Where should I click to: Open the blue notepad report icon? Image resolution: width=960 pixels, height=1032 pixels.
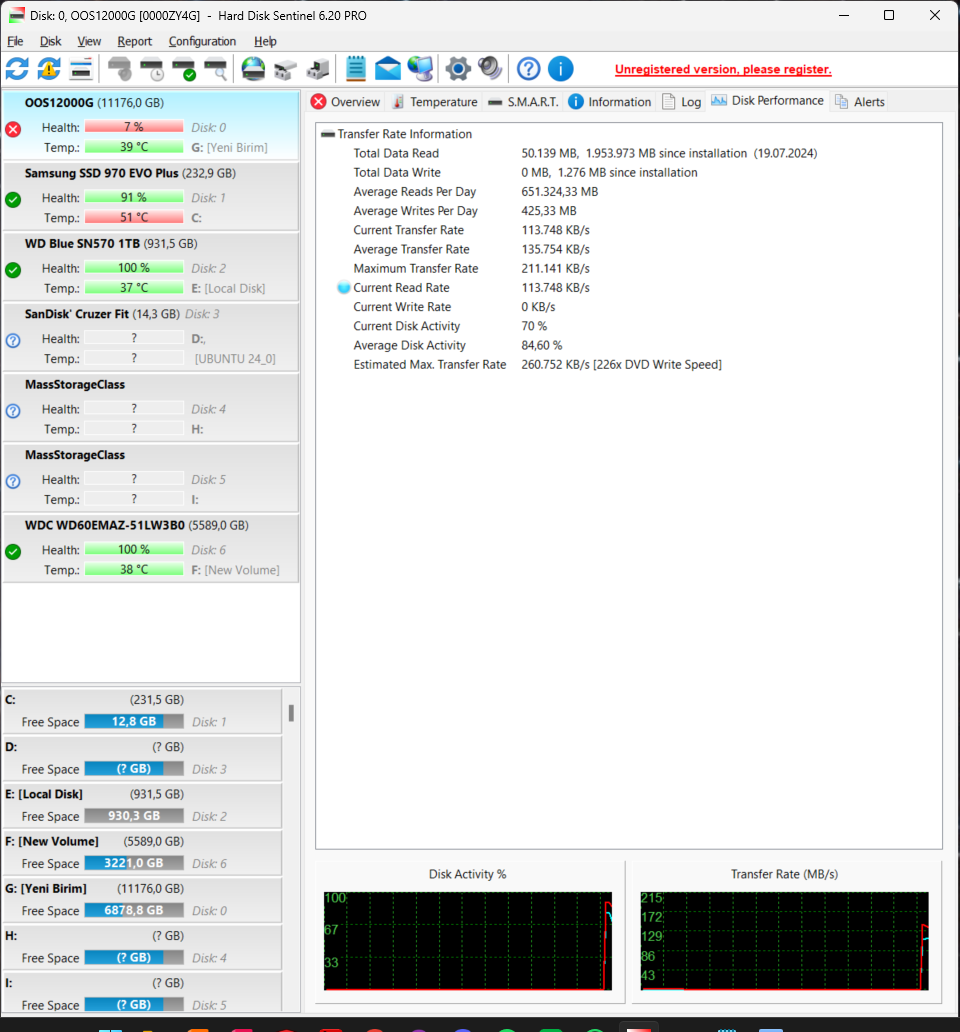[x=355, y=68]
